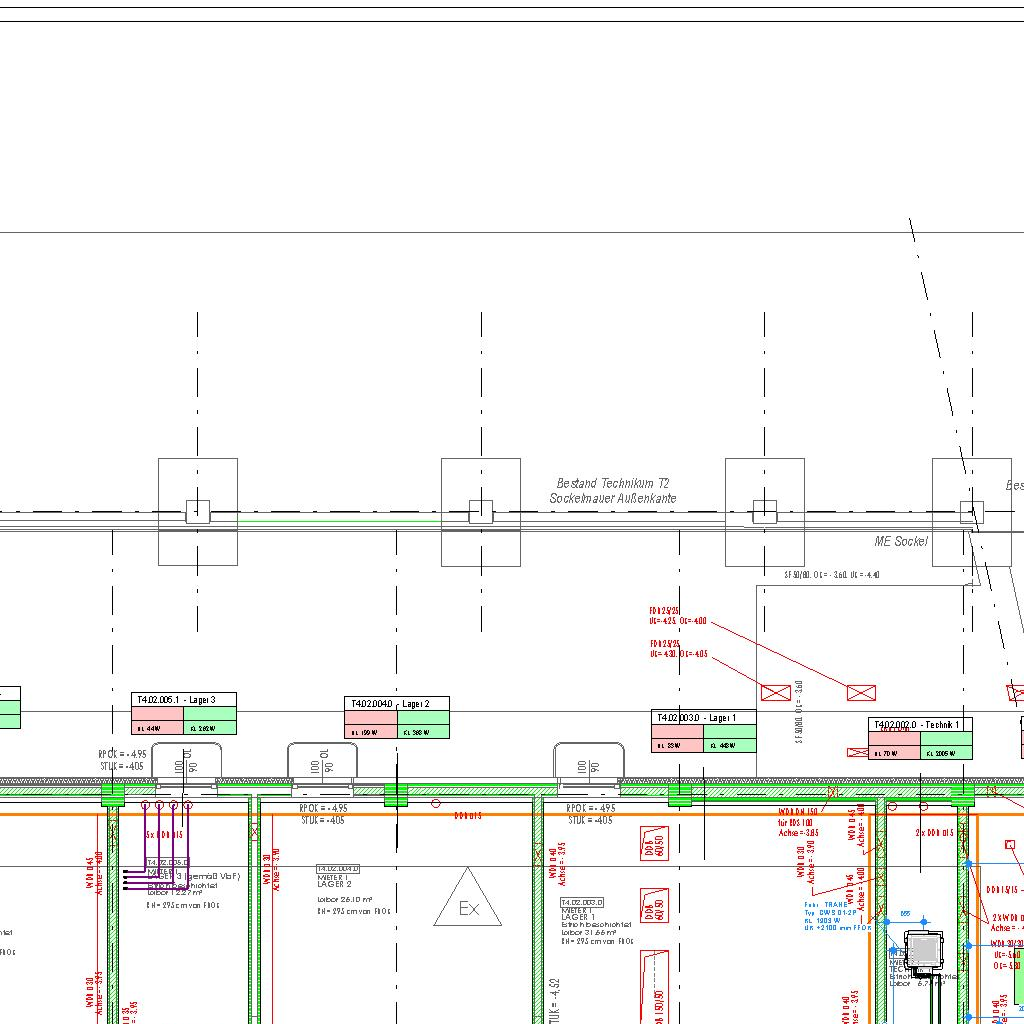Viewport: 1024px width, 1024px height.
Task: Select the TRANE cooling unit symbol
Action: (922, 949)
